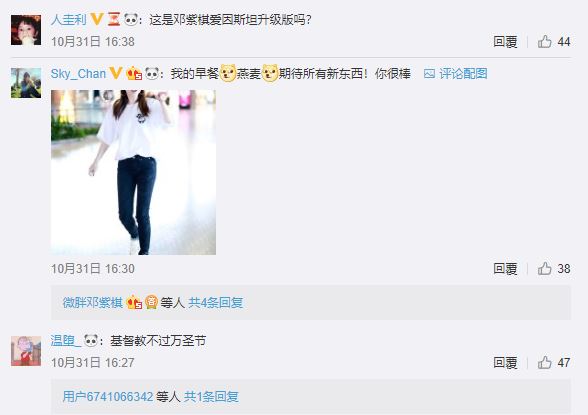The width and height of the screenshot is (588, 415).
Task: Click the orange V badge next to 人圭利
Action: (x=97, y=19)
